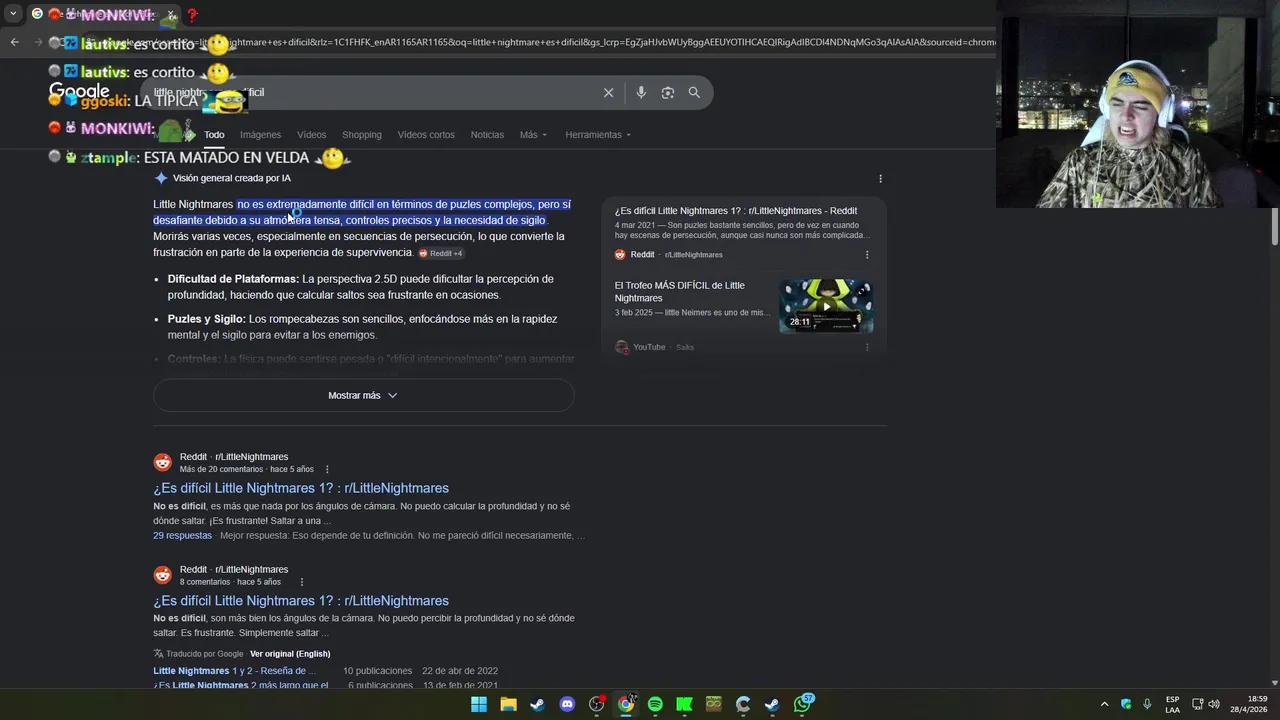The width and height of the screenshot is (1280, 720).
Task: Click Ver original (English) link
Action: pos(290,654)
